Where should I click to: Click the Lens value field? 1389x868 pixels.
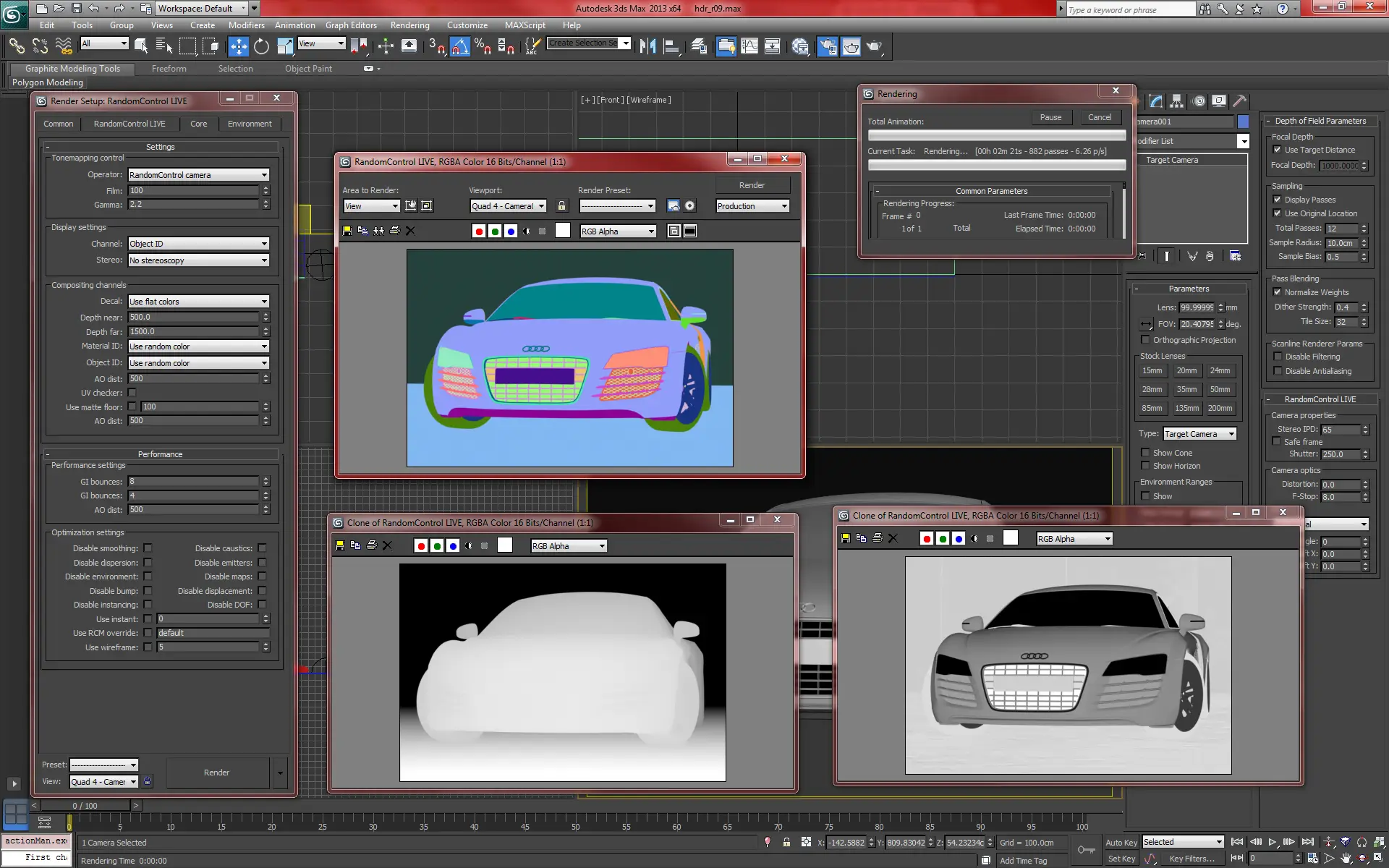1197,307
